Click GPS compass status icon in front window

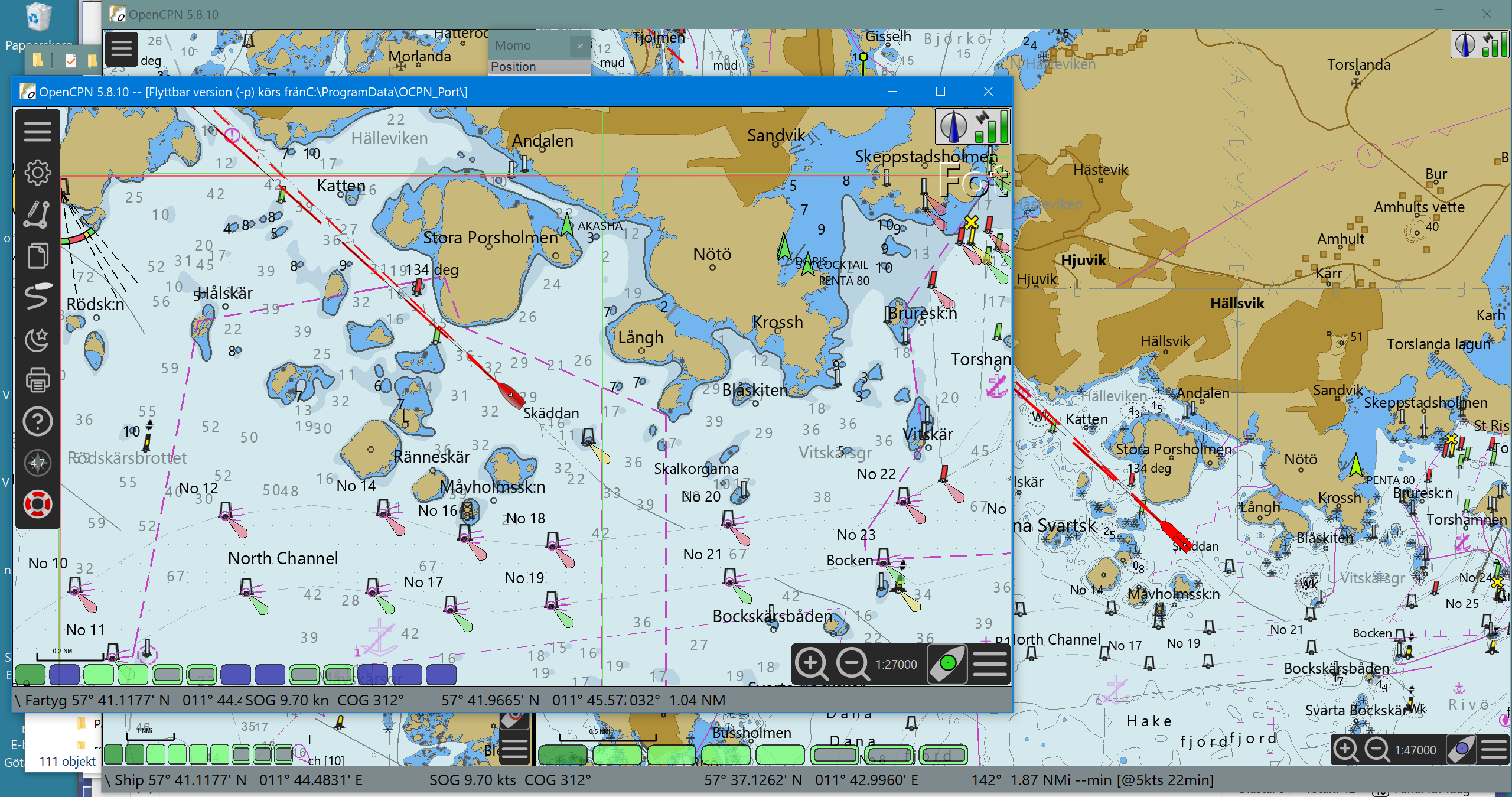[x=972, y=126]
